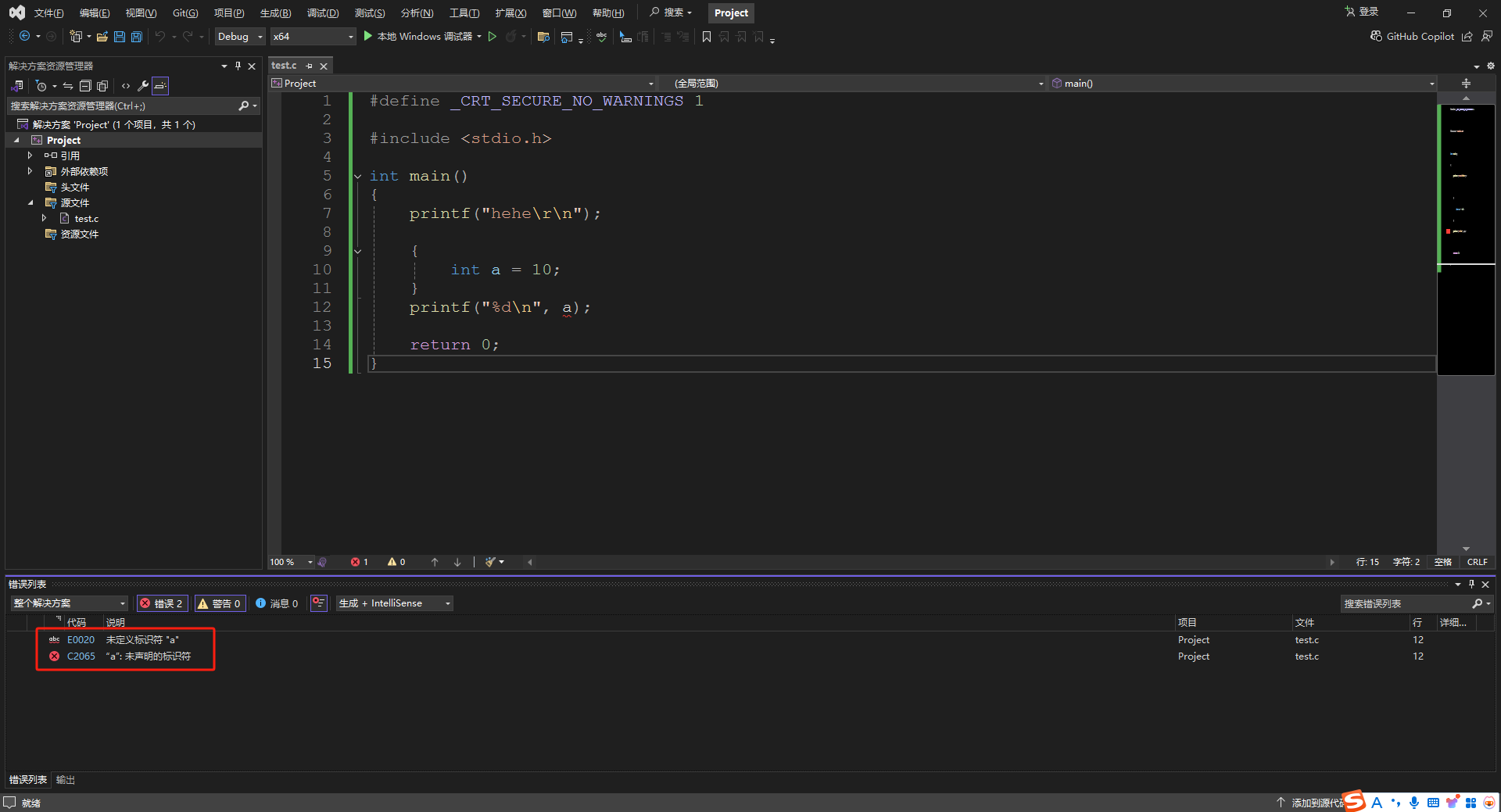Open error code link E0020

click(x=81, y=639)
